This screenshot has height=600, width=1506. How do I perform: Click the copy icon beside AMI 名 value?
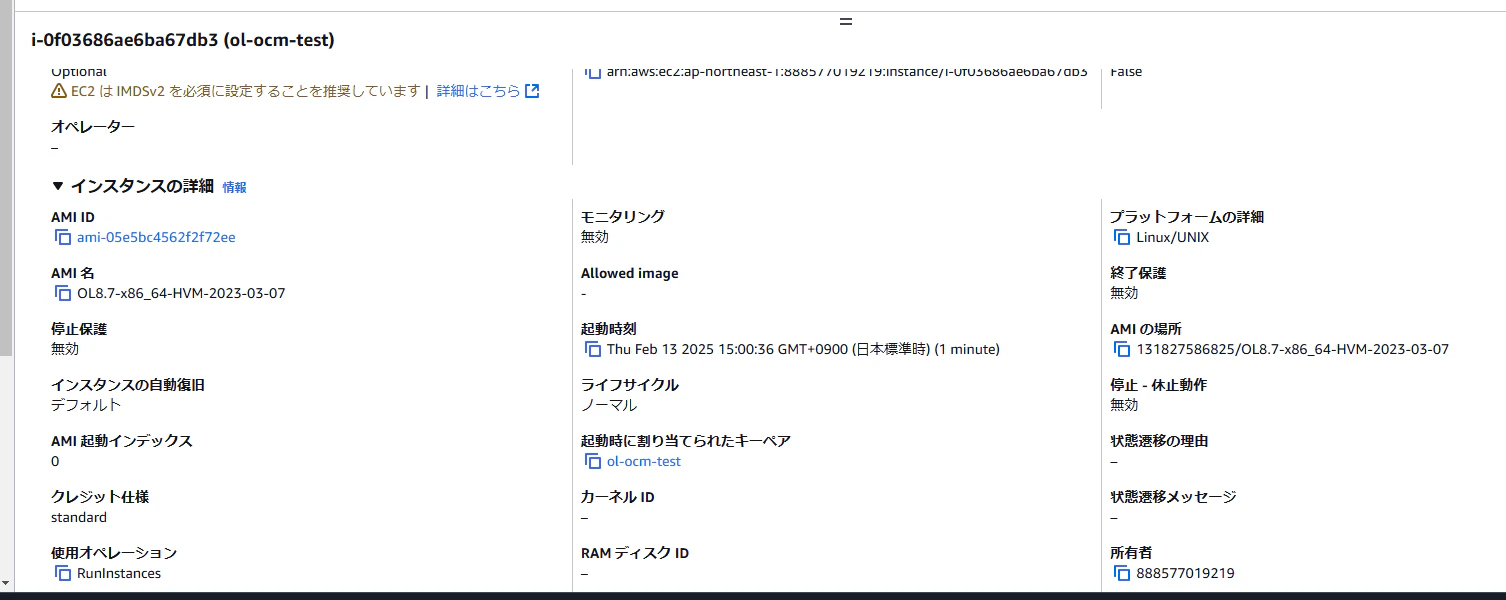63,294
